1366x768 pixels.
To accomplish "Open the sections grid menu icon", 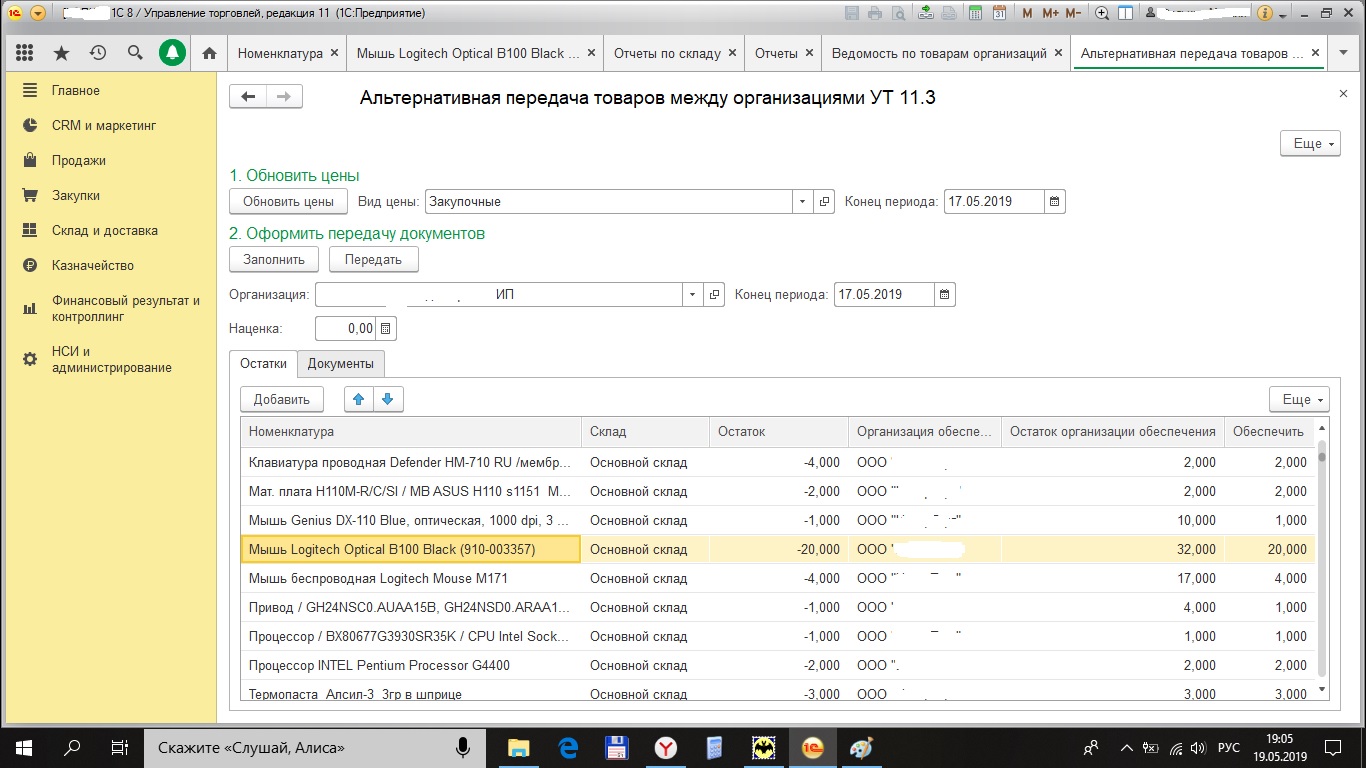I will [x=25, y=53].
